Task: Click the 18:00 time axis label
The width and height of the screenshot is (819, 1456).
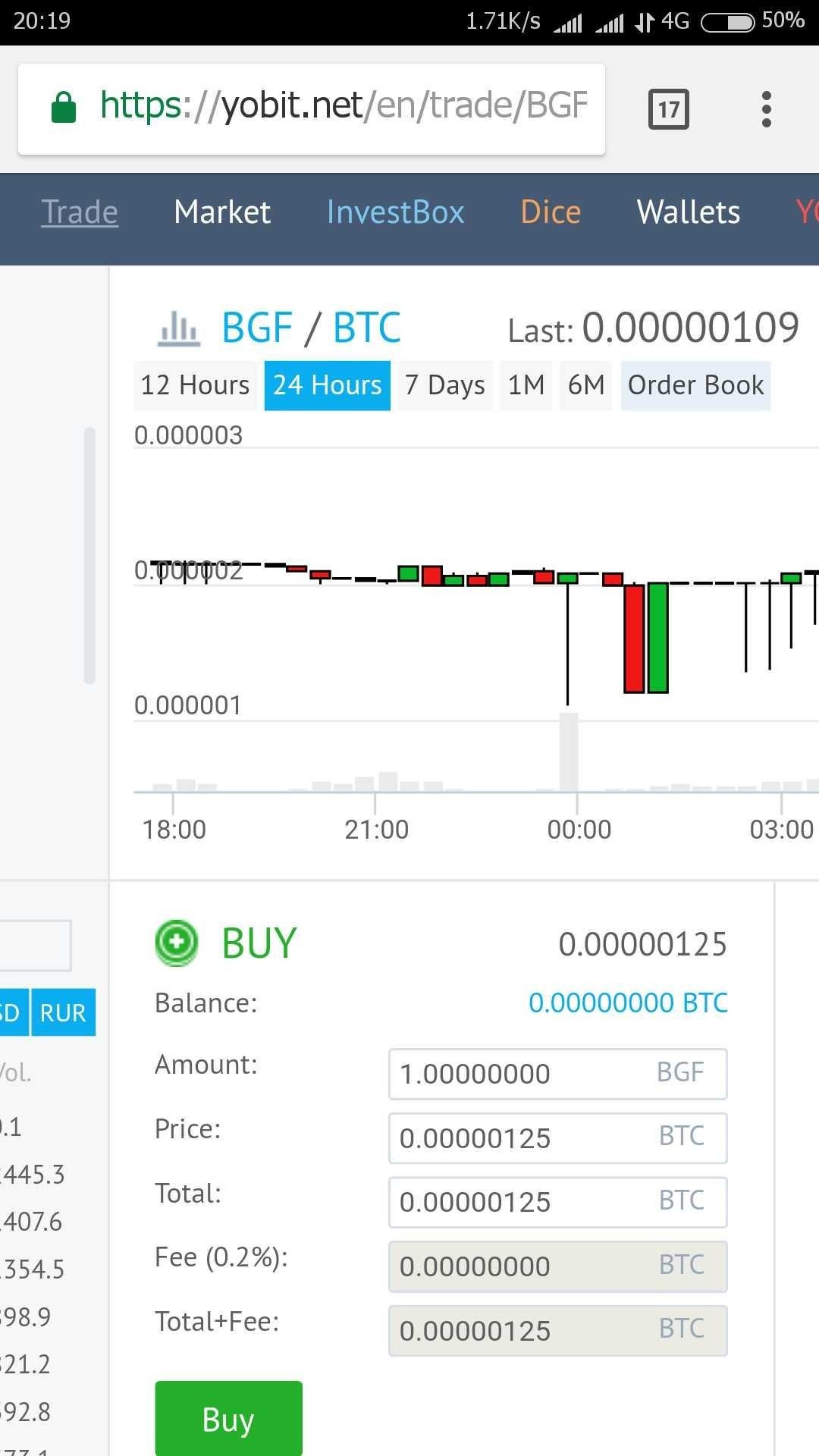Action: (174, 829)
